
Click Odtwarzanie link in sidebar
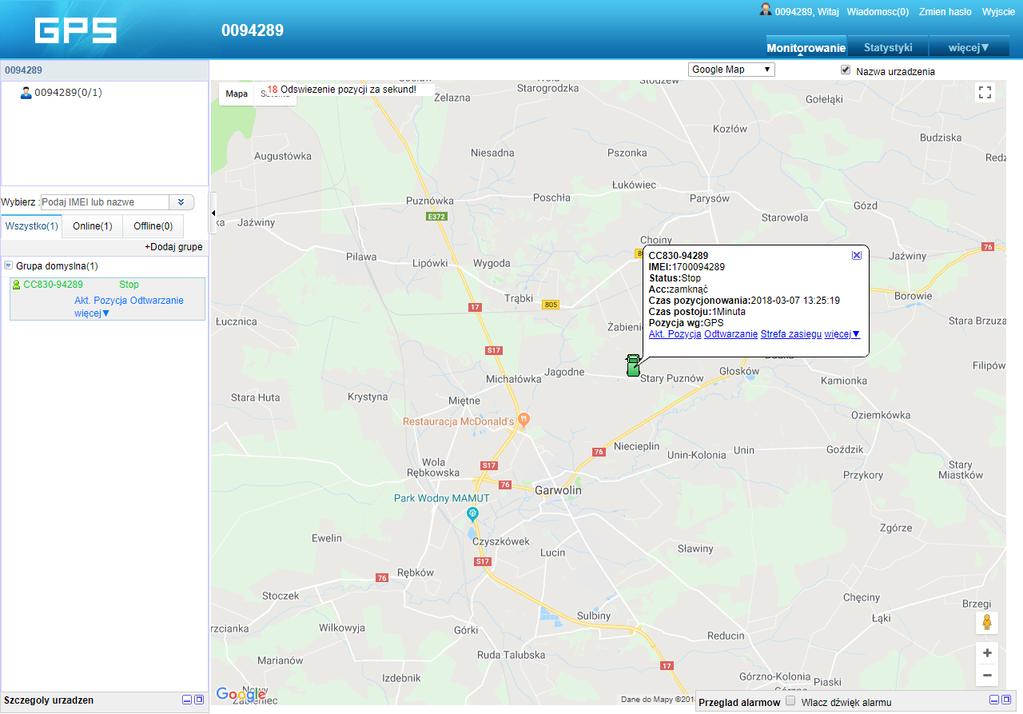(156, 300)
